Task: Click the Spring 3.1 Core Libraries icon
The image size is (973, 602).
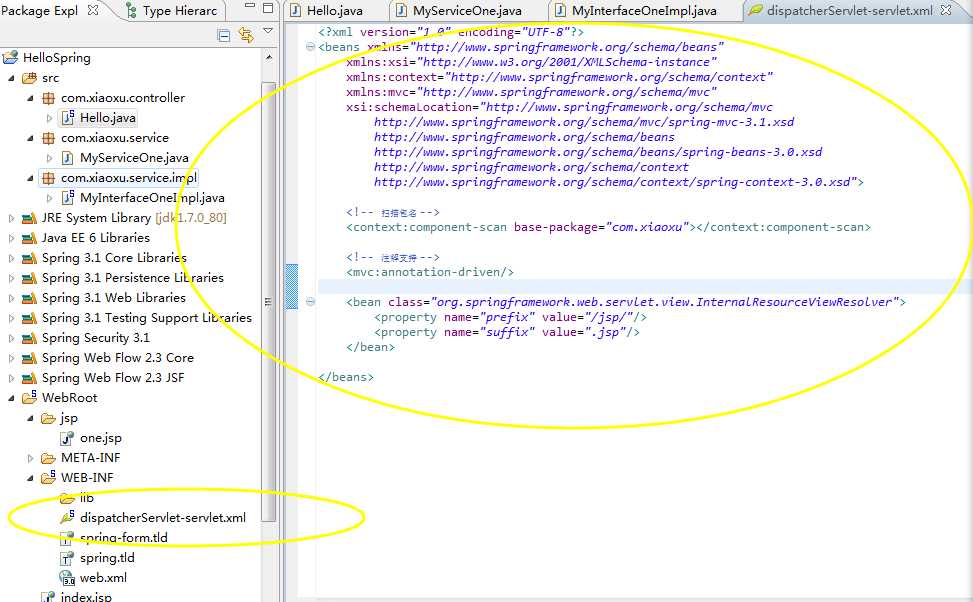Action: pyautogui.click(x=29, y=258)
